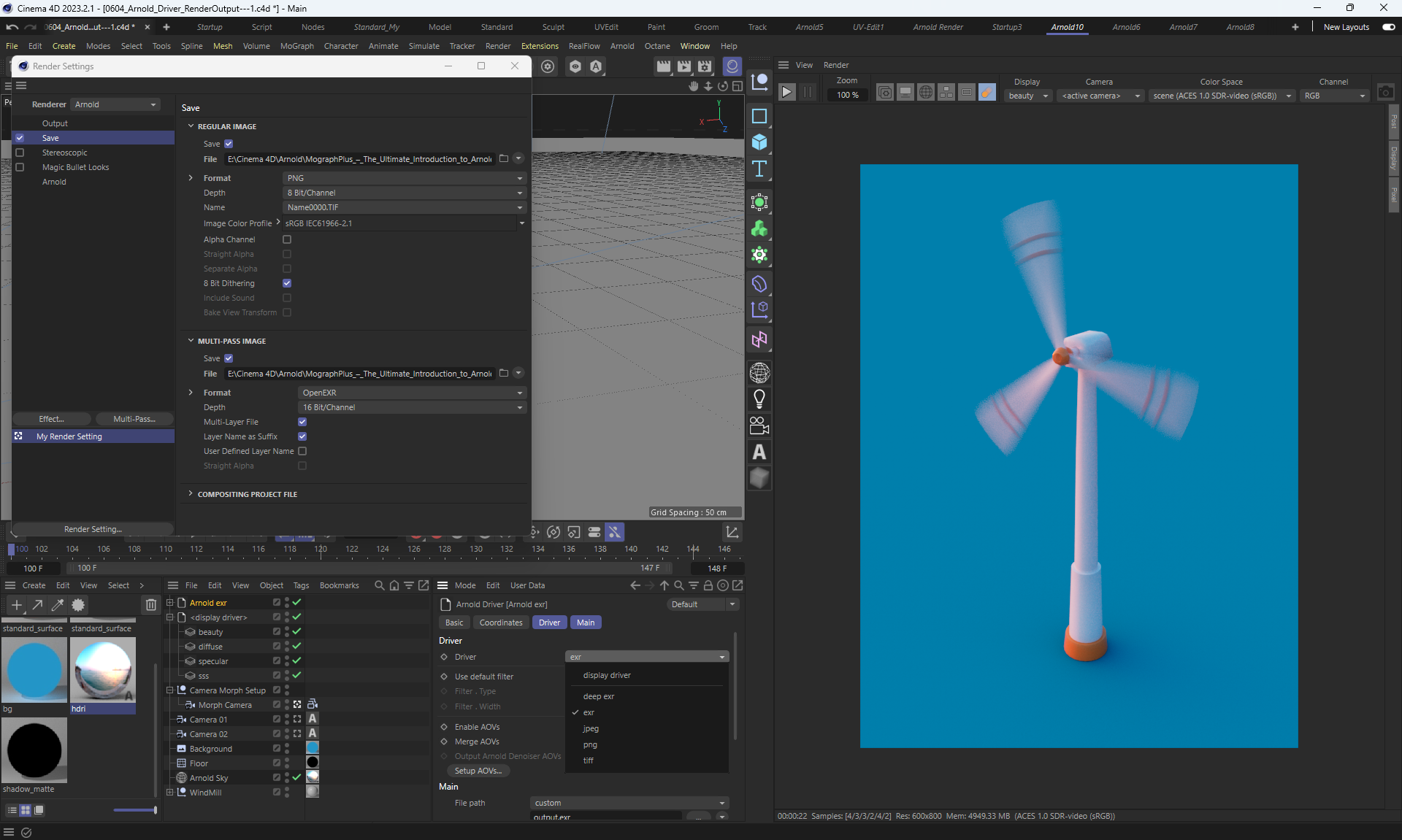1402x840 pixels.
Task: Click the Setup AOVs button
Action: [478, 771]
